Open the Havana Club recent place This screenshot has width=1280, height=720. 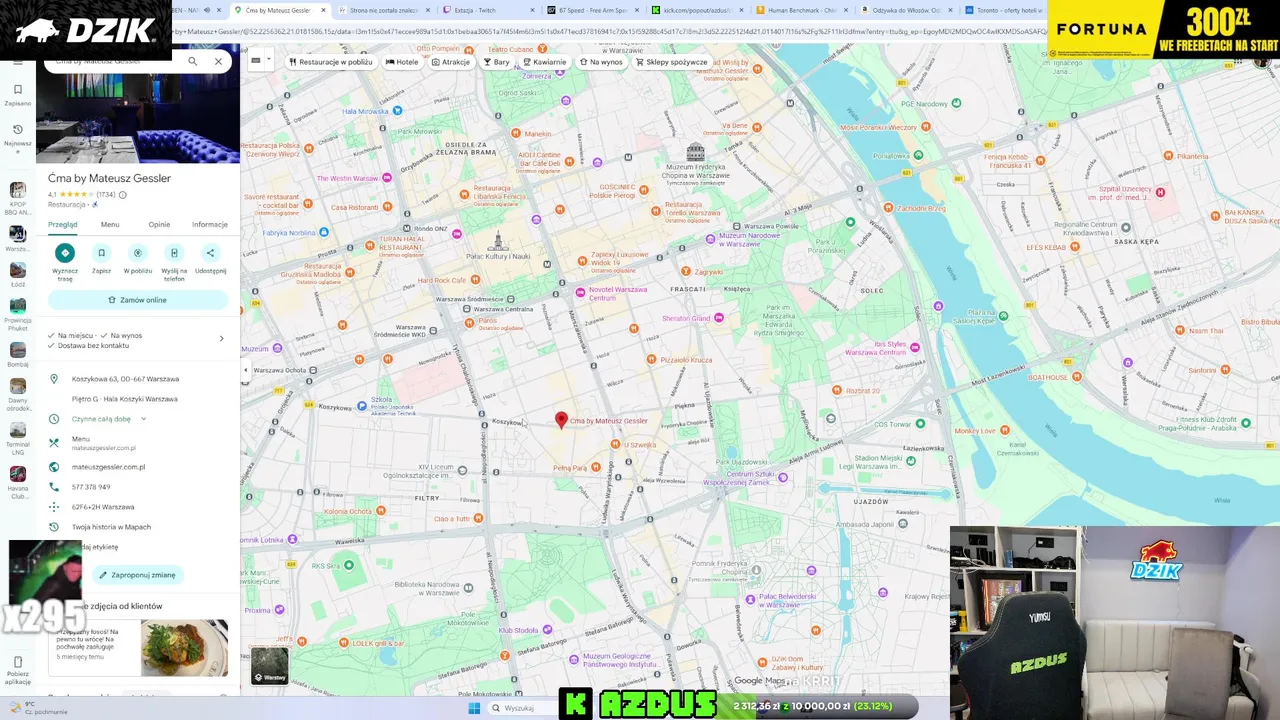click(17, 475)
